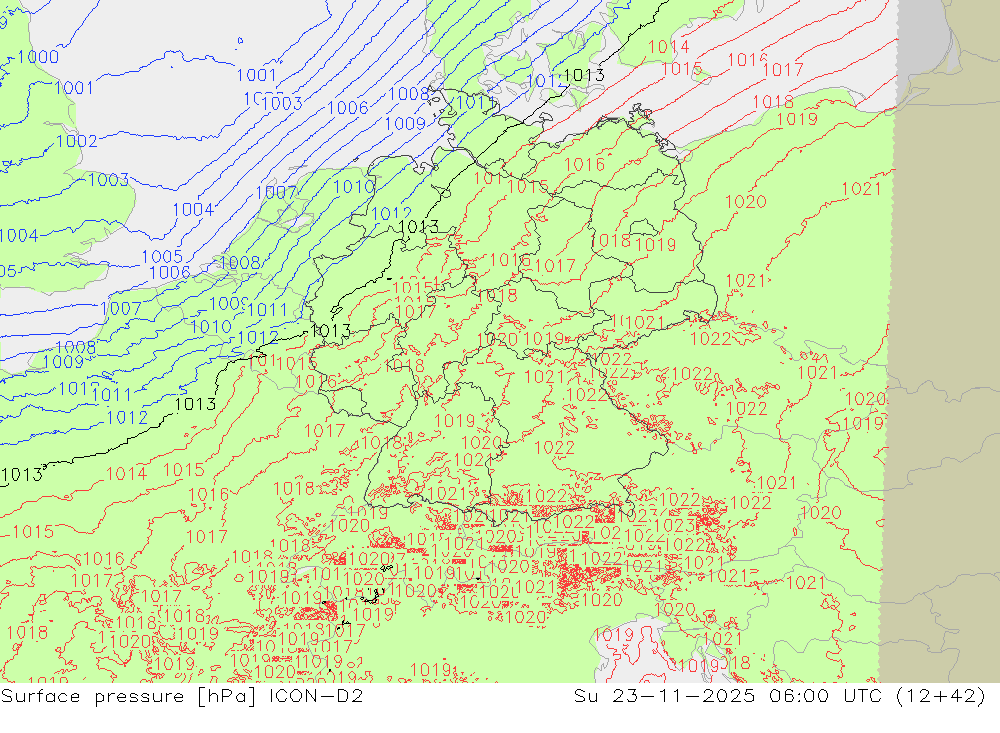Viewport: 1000px width, 733px height.
Task: Click the "Surface pressure [hPa]" caption text
Action: click(128, 696)
